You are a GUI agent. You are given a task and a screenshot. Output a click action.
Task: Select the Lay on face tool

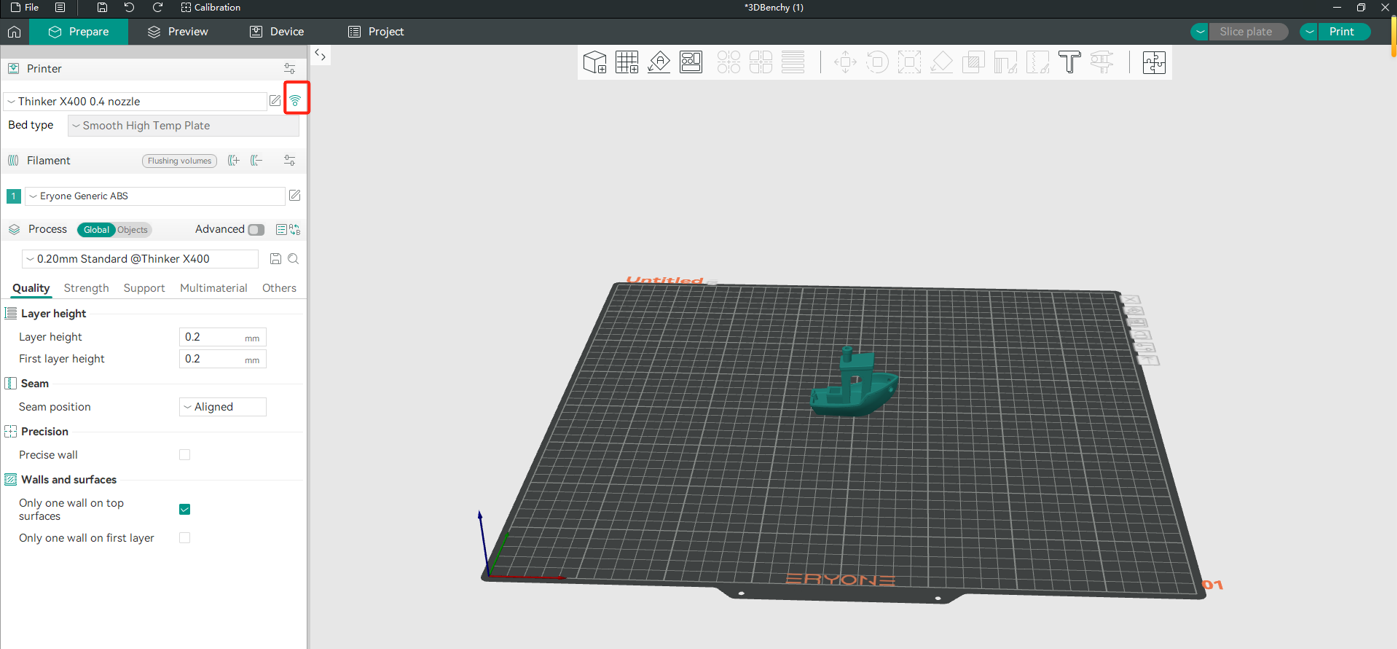coord(941,62)
